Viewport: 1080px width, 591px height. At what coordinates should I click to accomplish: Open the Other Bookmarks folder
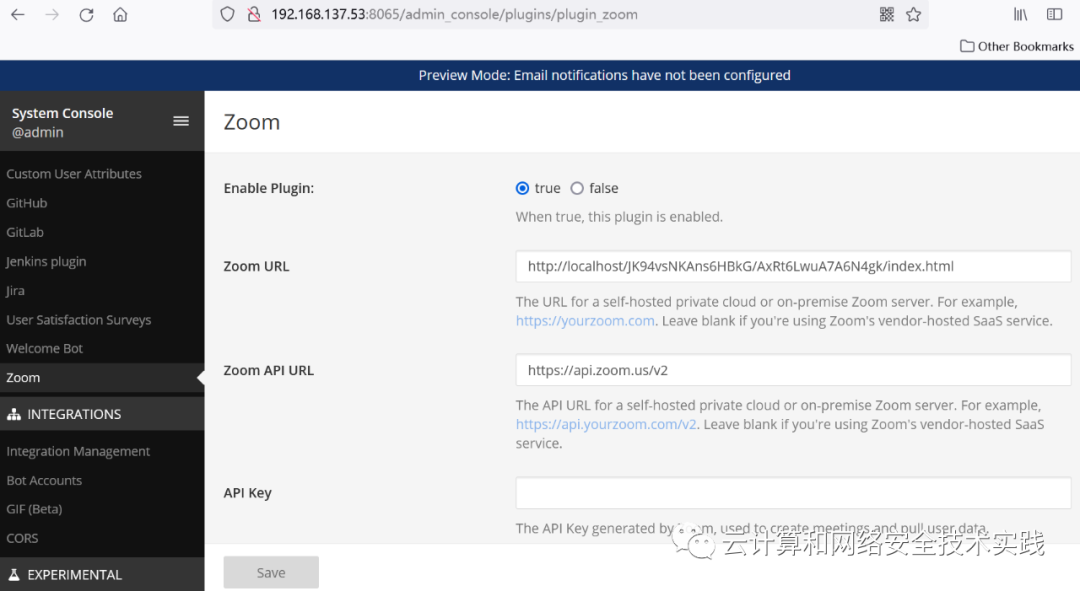[1017, 46]
